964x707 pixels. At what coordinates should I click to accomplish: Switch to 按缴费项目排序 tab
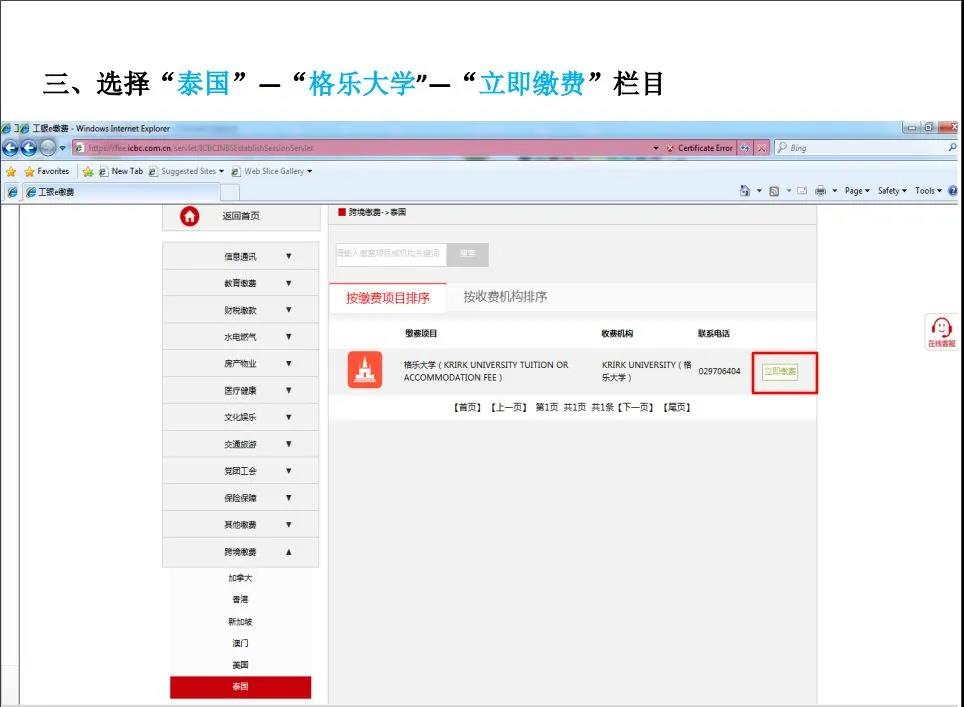coord(388,298)
